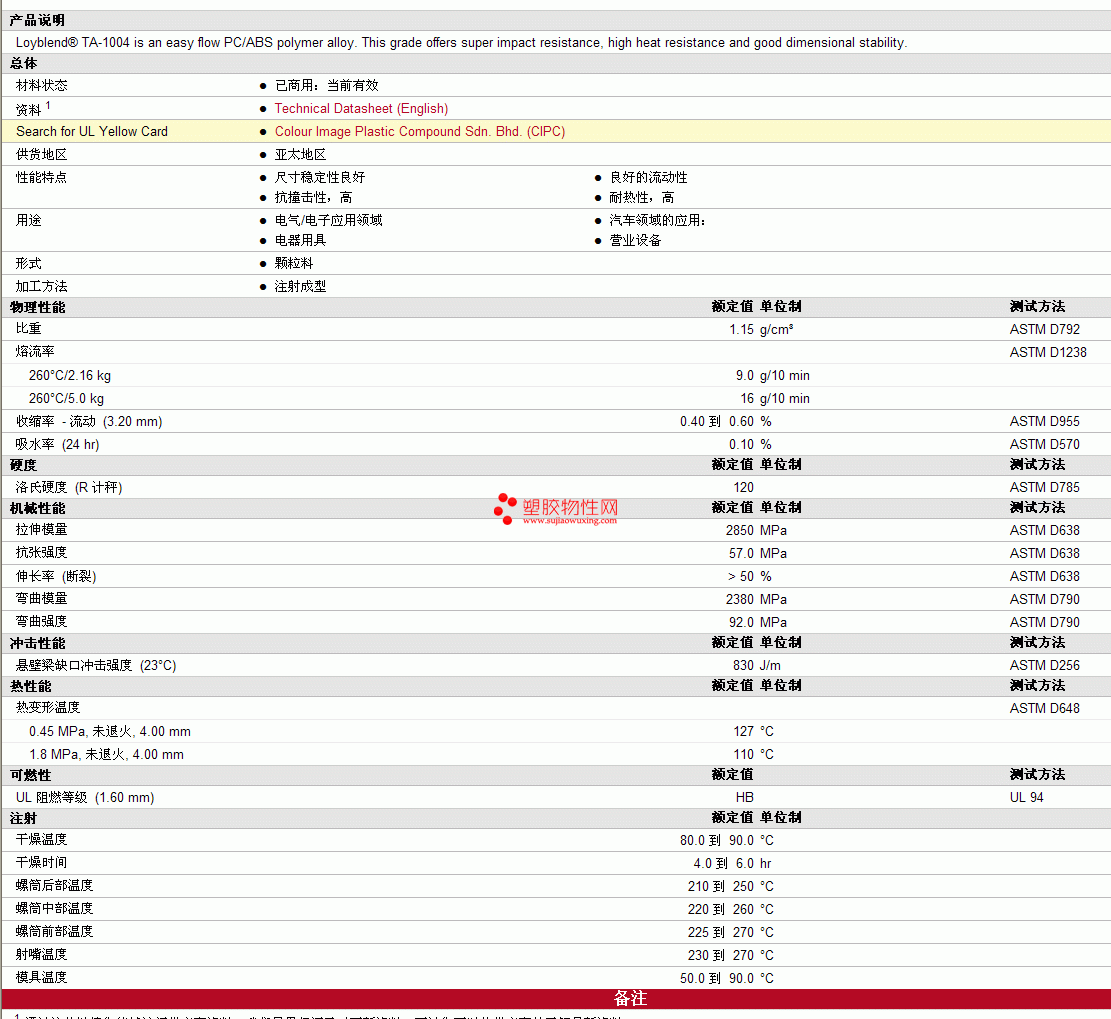Click the use '电器用具'
This screenshot has width=1111, height=1019.
point(300,240)
